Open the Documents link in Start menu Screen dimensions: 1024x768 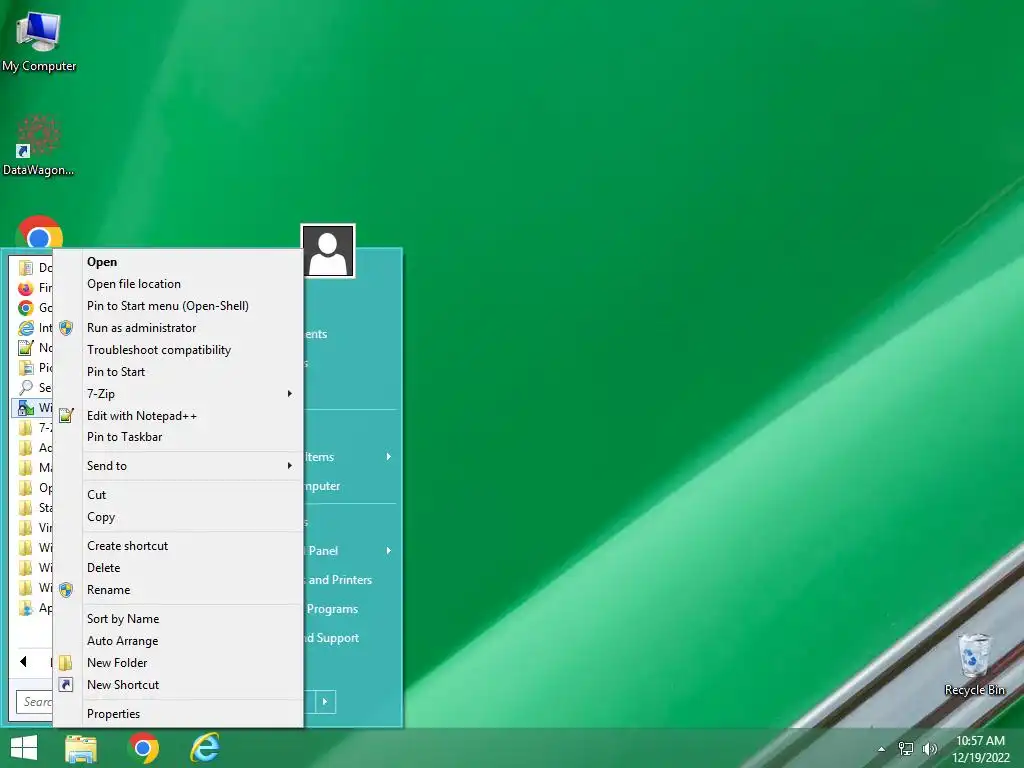pos(316,334)
